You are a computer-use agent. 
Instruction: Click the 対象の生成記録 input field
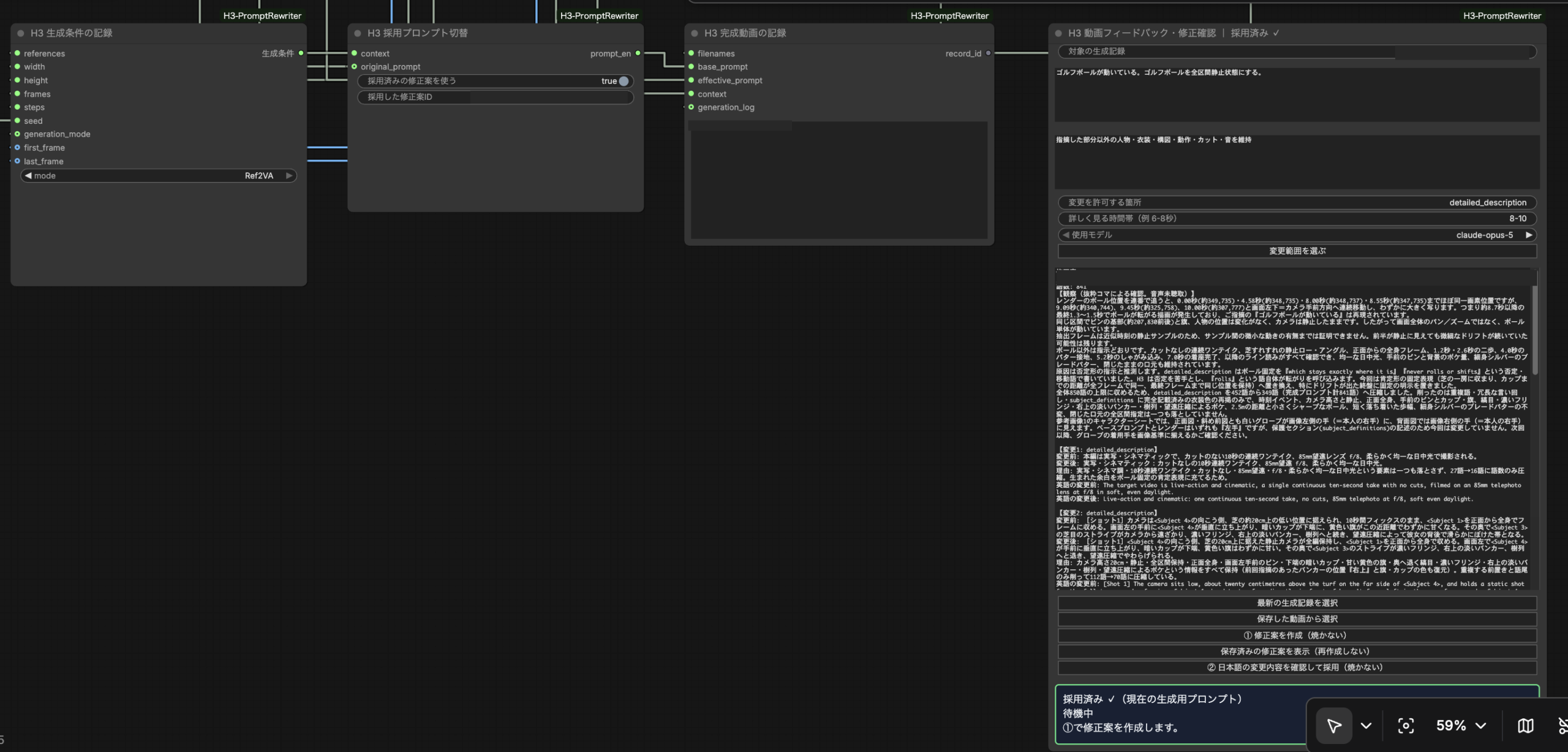[x=1297, y=51]
